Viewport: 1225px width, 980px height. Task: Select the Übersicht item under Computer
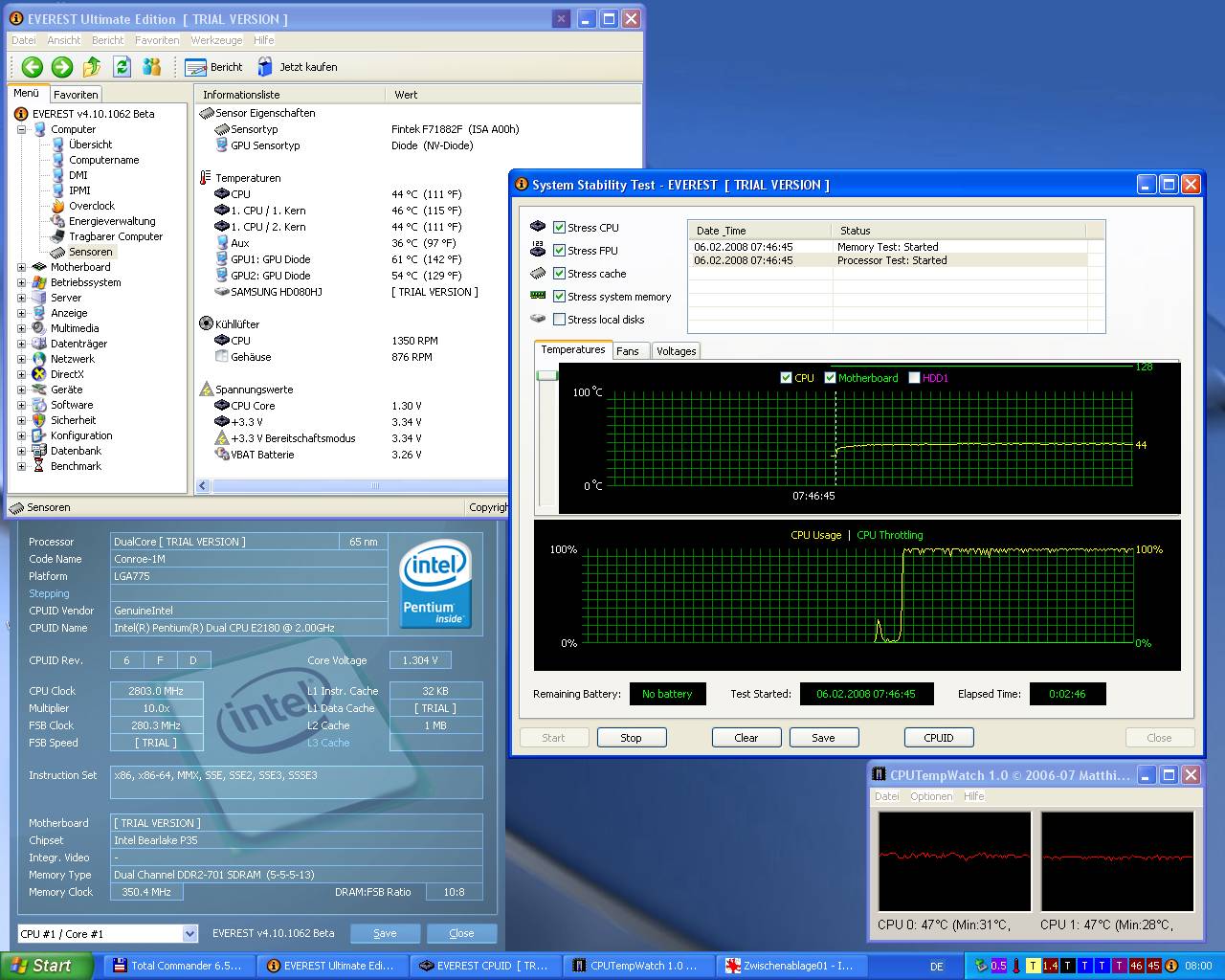point(90,145)
